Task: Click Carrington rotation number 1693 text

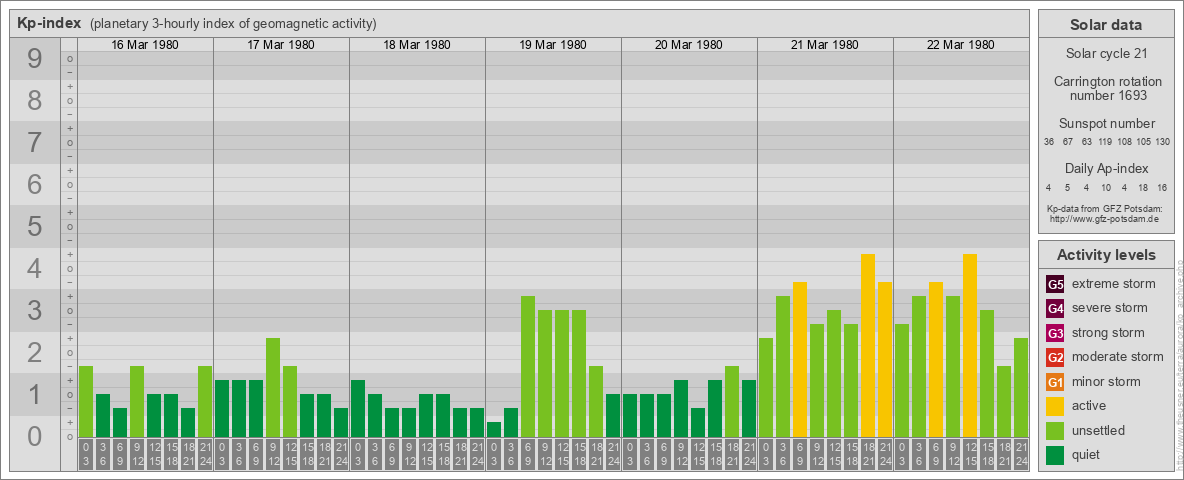Action: coord(1107,88)
